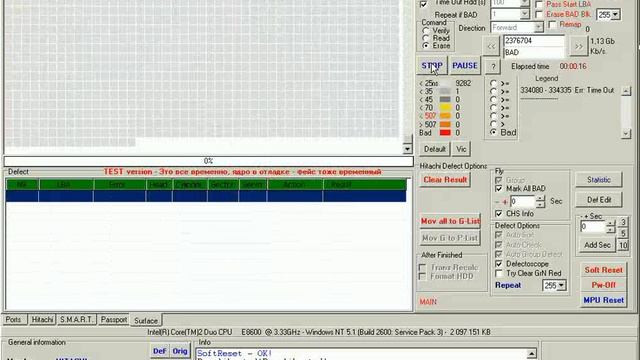Click the Orig button
The height and width of the screenshot is (360, 640).
[180, 351]
